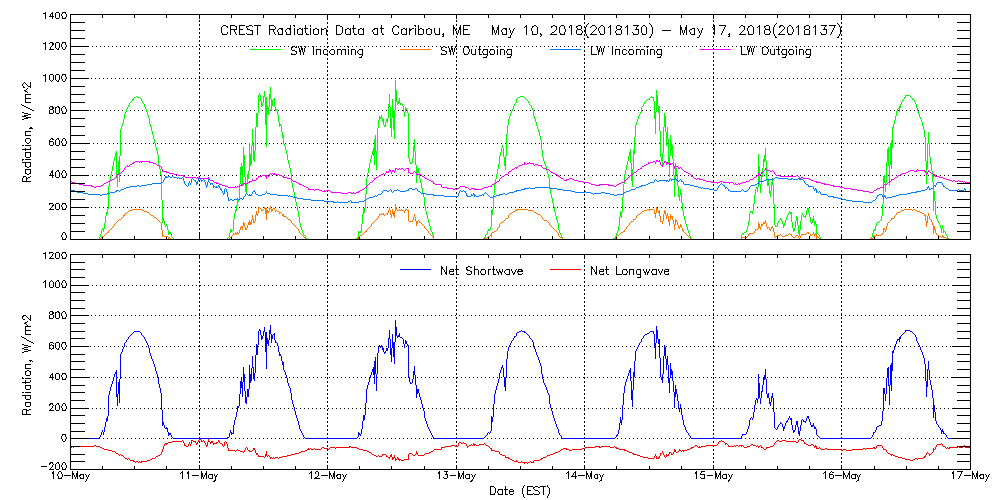Click the CREST Radiation Data chart title
1000x500 pixels.
point(531,31)
